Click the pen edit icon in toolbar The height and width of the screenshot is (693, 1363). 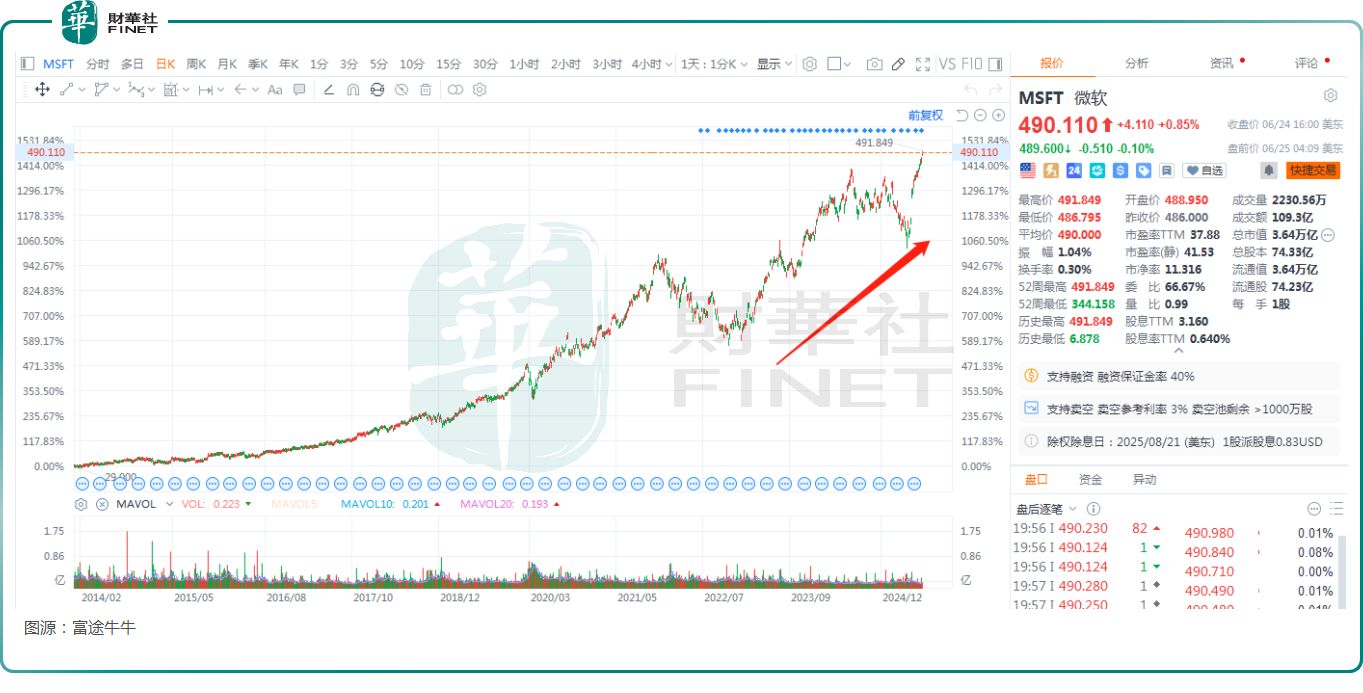[898, 64]
